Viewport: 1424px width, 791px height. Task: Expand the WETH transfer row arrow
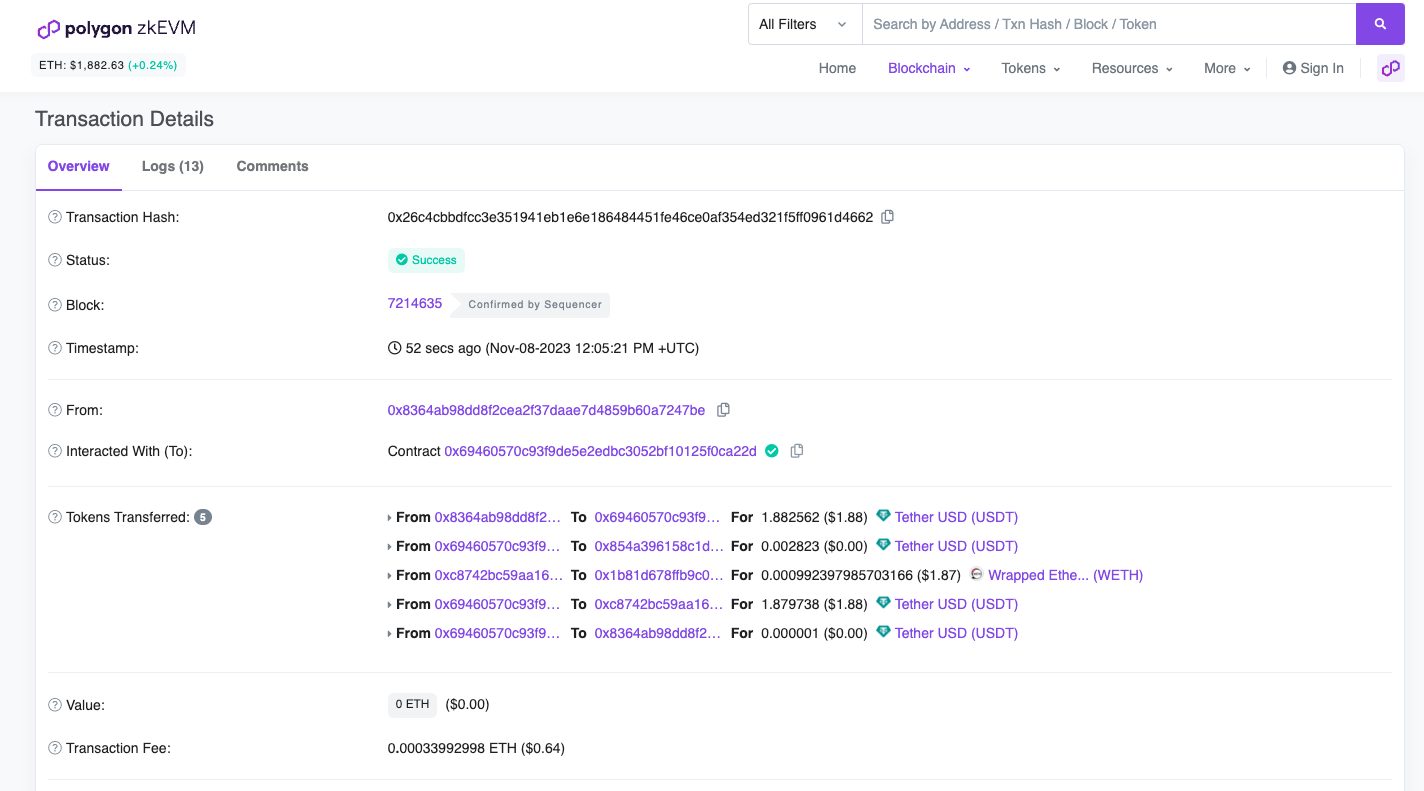click(x=390, y=576)
